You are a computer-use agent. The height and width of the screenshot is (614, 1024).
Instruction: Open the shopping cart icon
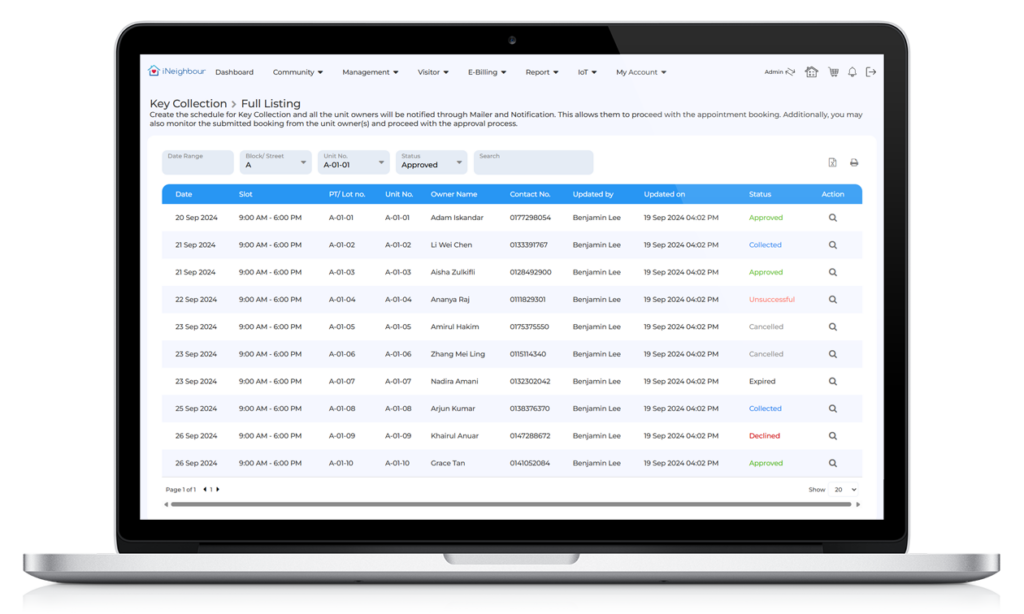[832, 72]
